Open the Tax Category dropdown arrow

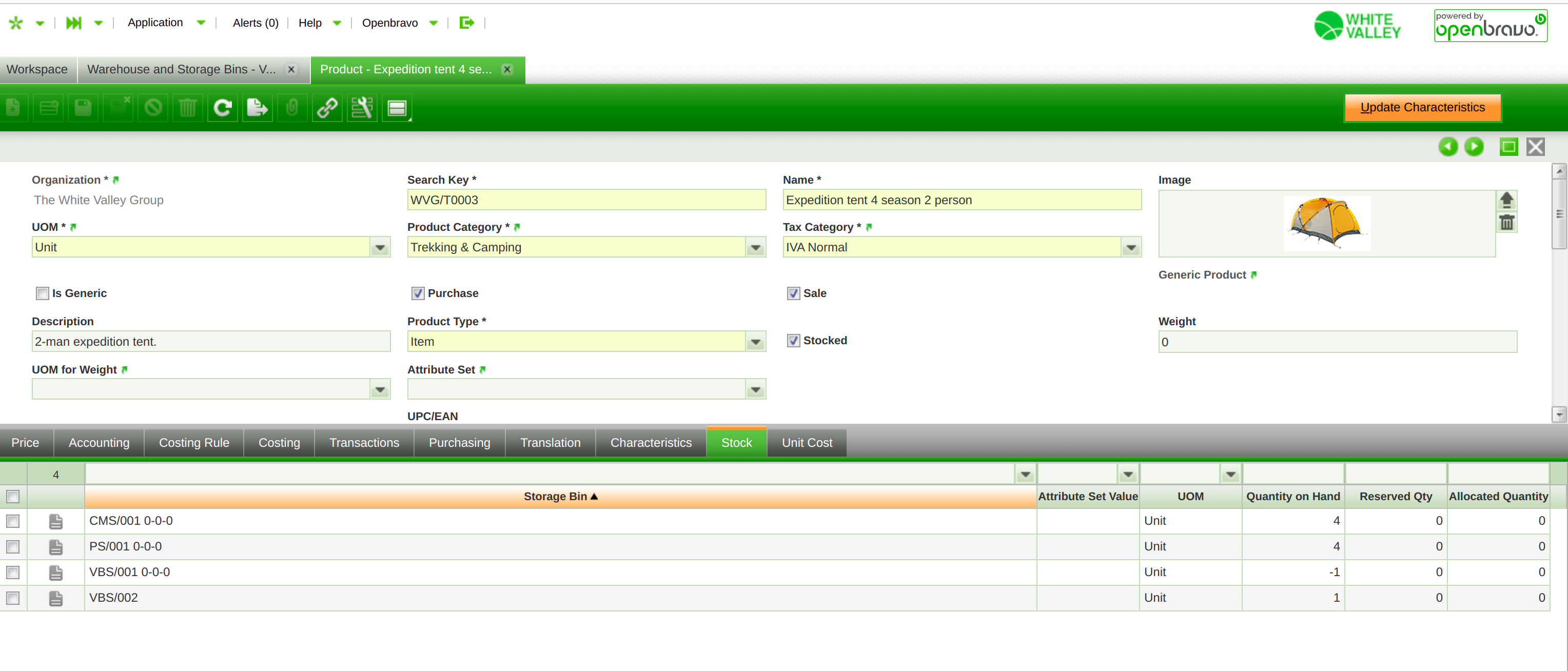point(1131,248)
